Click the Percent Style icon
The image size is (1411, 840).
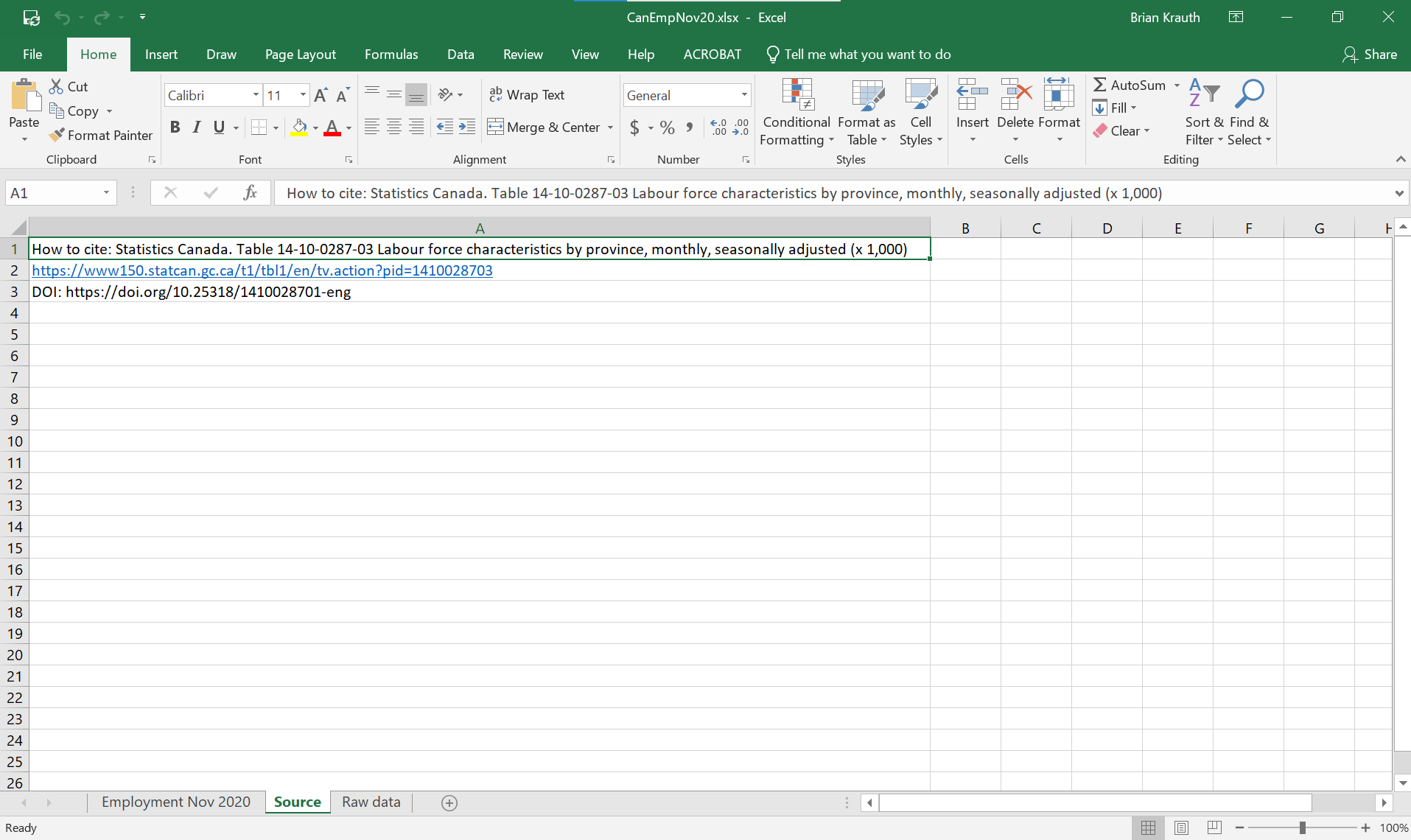(667, 127)
